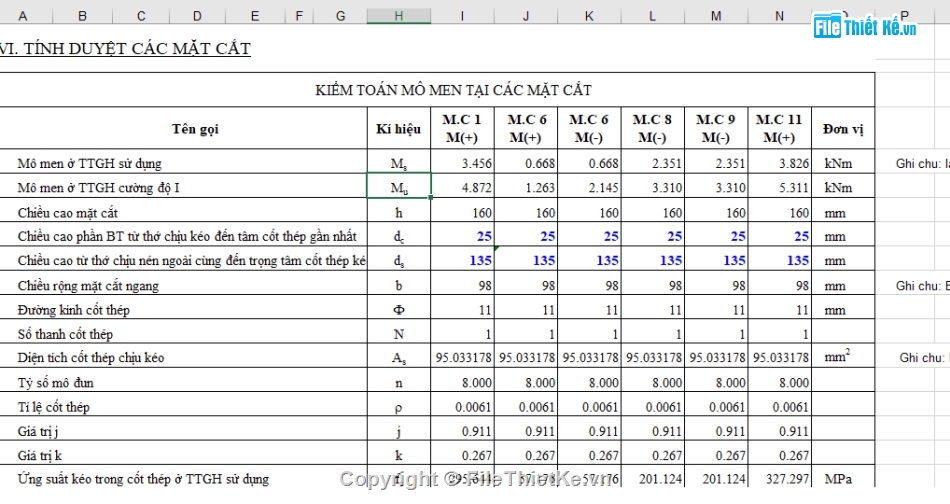This screenshot has height=504, width=950.
Task: Select column header N
Action: [x=780, y=16]
